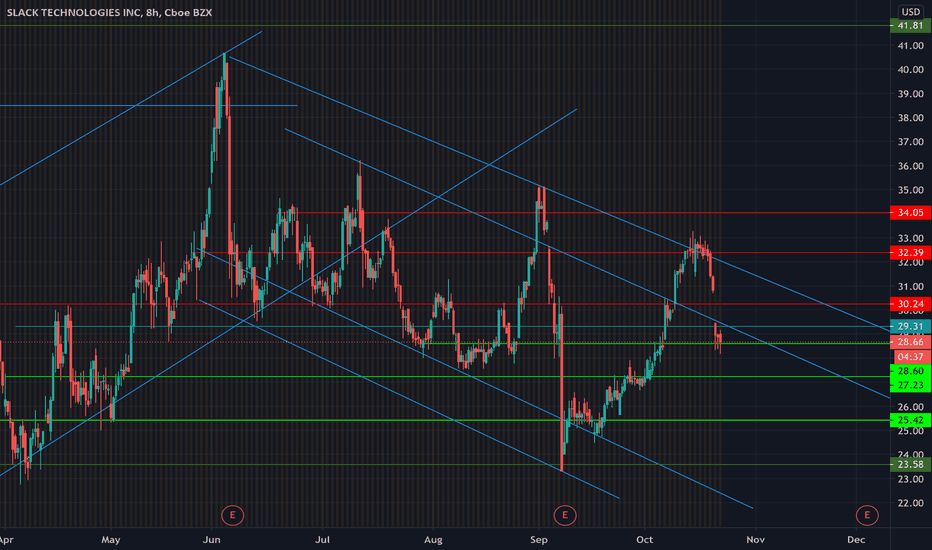
Task: Select the 28.66 current price label
Action: (x=910, y=342)
